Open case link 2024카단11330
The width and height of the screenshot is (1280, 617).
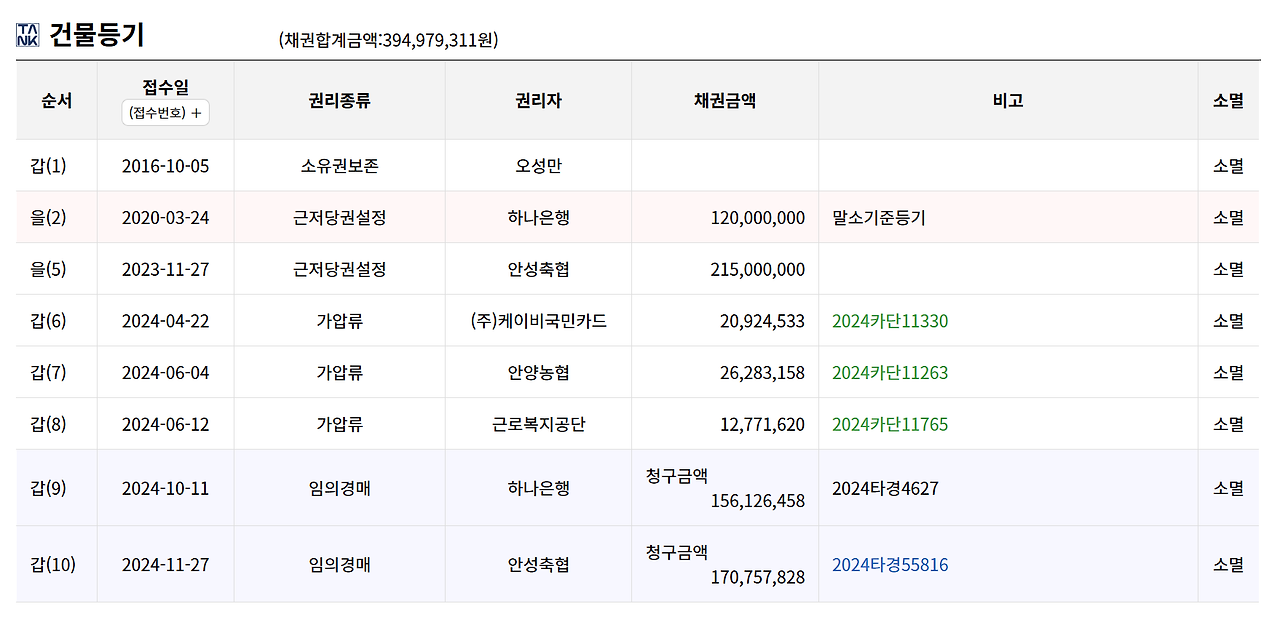pos(890,321)
